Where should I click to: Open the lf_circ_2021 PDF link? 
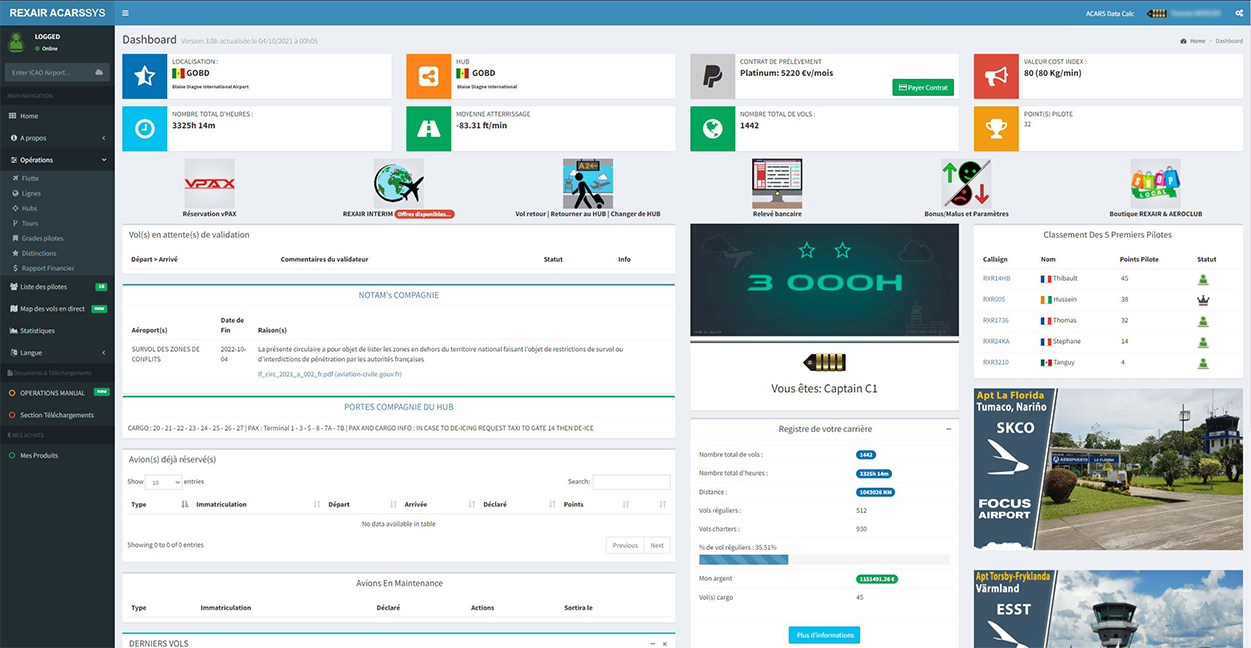329,374
